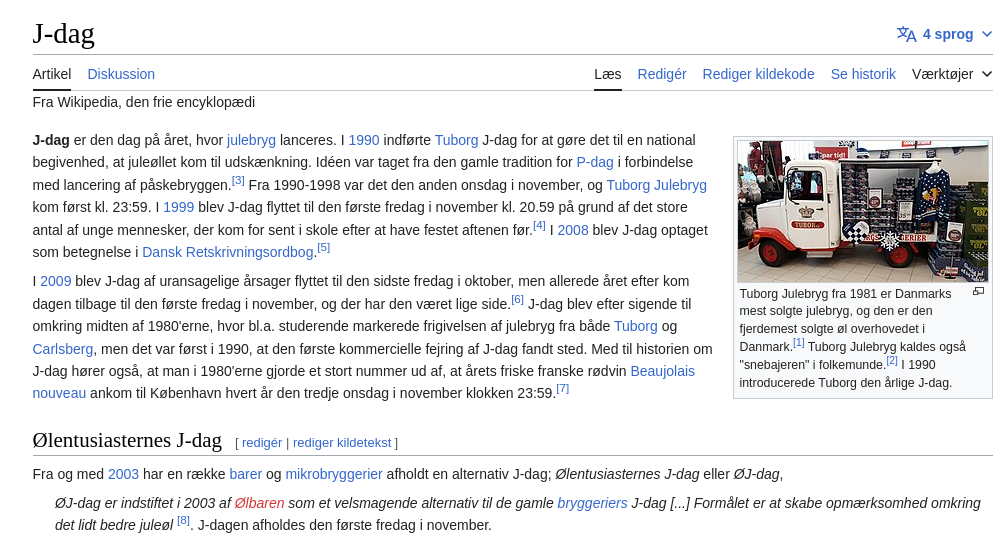
Task: Open the Rediger kildekode tab
Action: [758, 74]
